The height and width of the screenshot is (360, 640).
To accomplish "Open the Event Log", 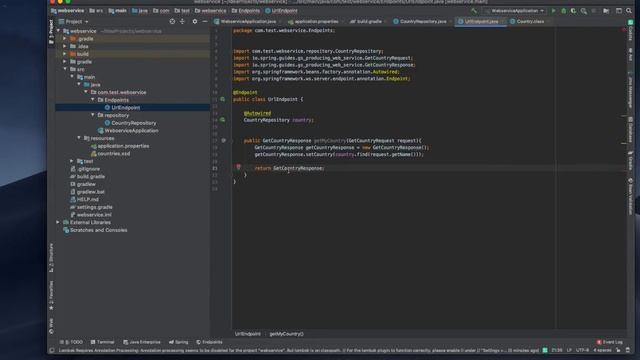I will click(x=609, y=342).
